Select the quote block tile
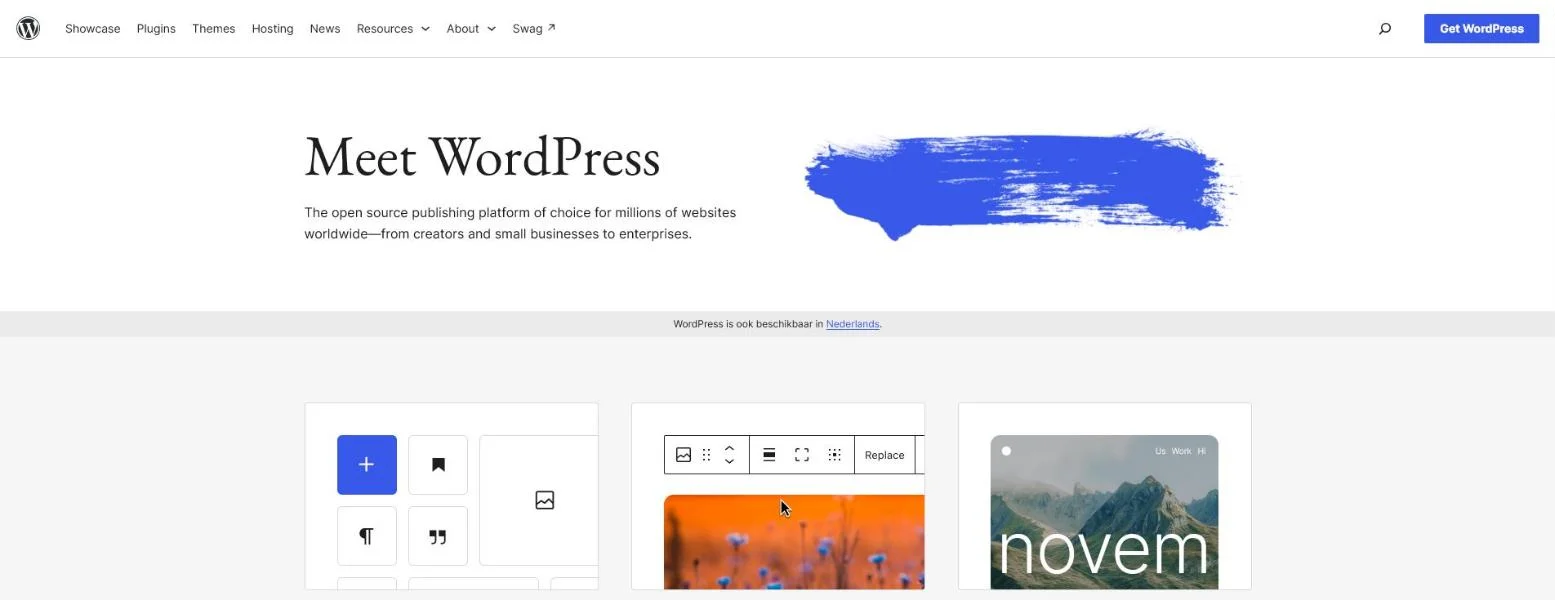This screenshot has width=1555, height=600. coord(438,536)
